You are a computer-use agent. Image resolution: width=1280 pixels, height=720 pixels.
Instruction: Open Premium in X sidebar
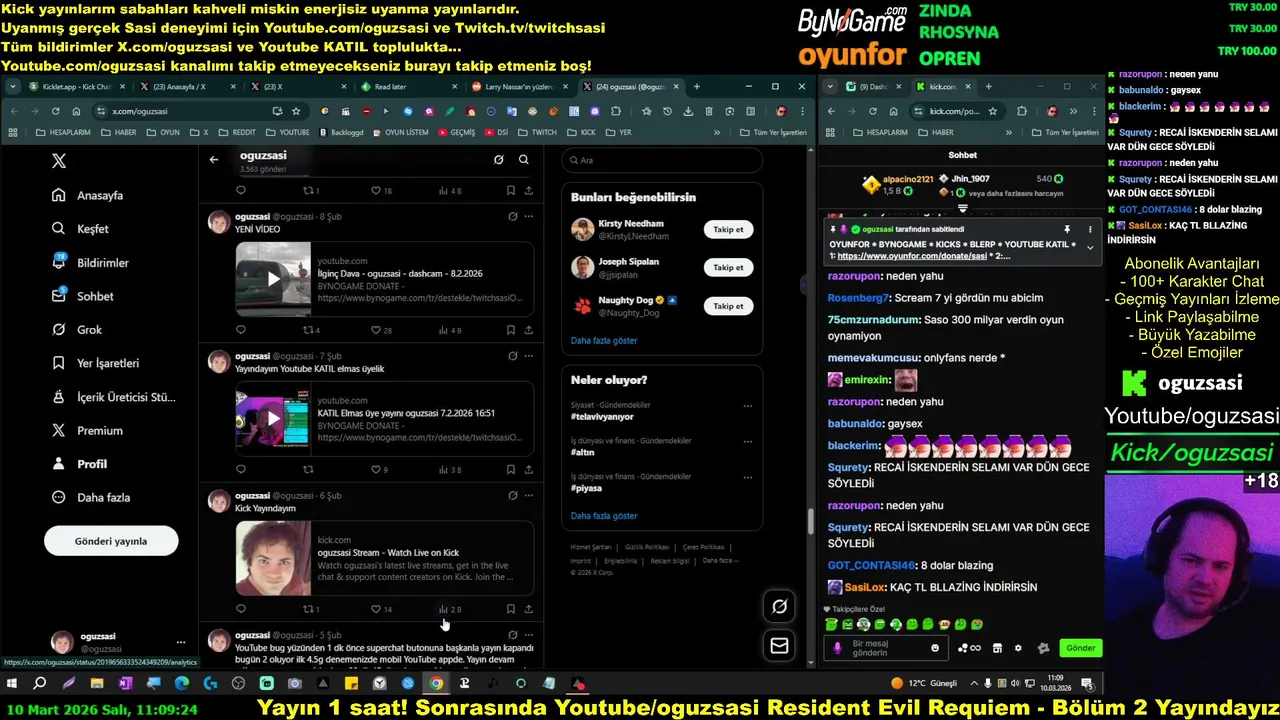pos(87,430)
